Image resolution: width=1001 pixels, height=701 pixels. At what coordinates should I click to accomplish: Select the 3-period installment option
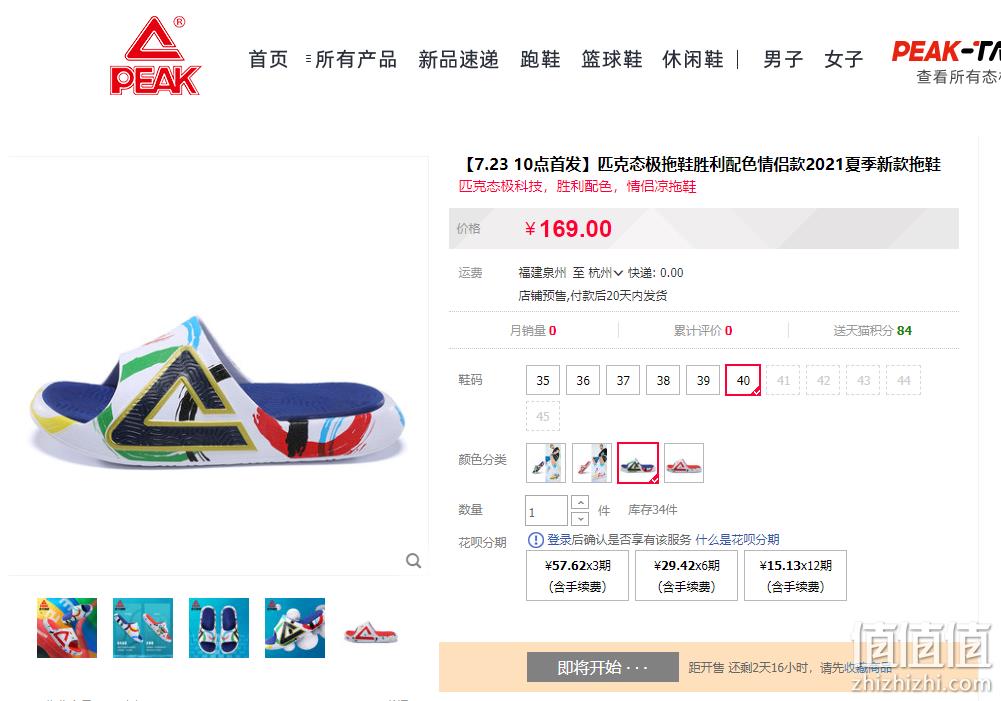(x=578, y=576)
